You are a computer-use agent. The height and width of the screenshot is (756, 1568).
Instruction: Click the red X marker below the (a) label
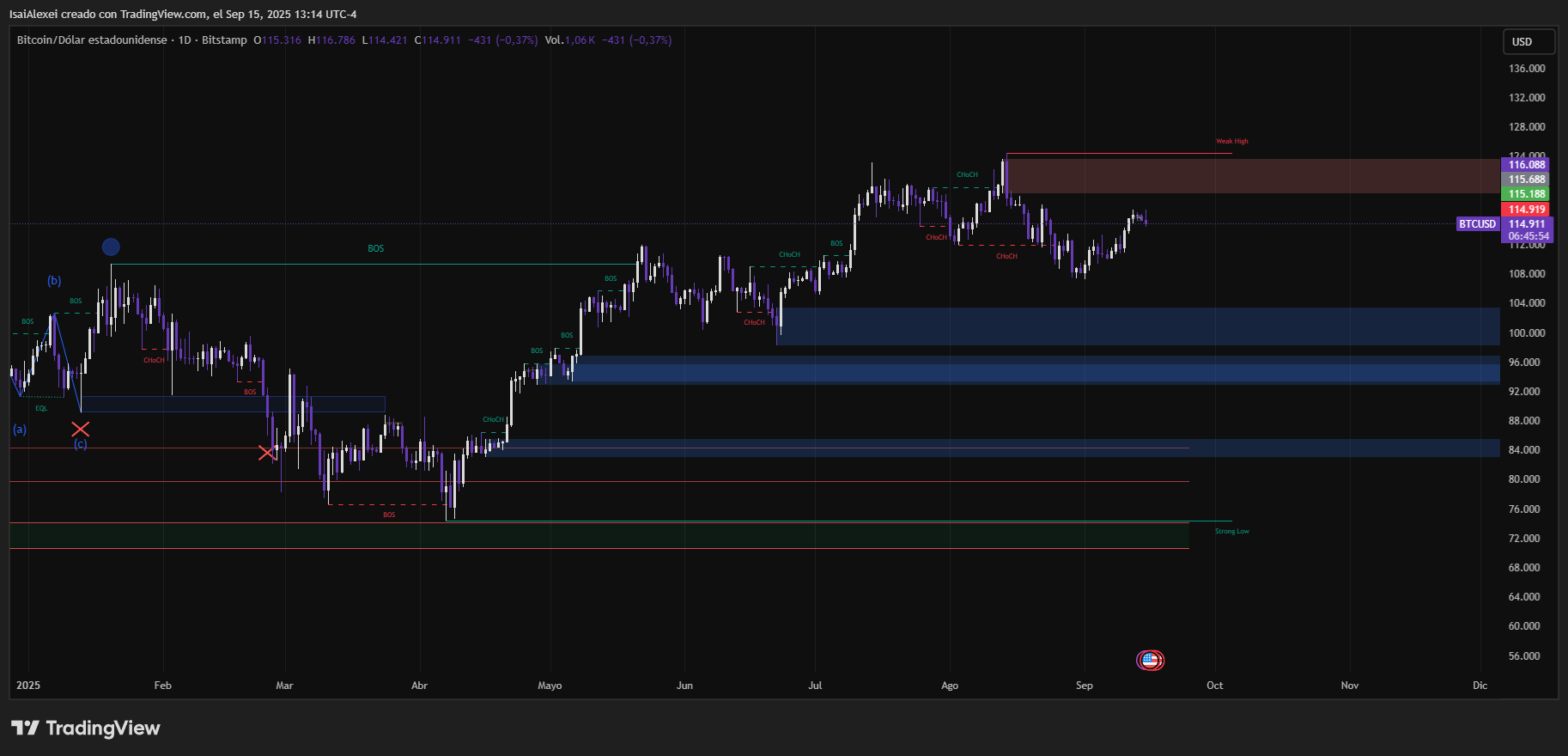pyautogui.click(x=81, y=429)
